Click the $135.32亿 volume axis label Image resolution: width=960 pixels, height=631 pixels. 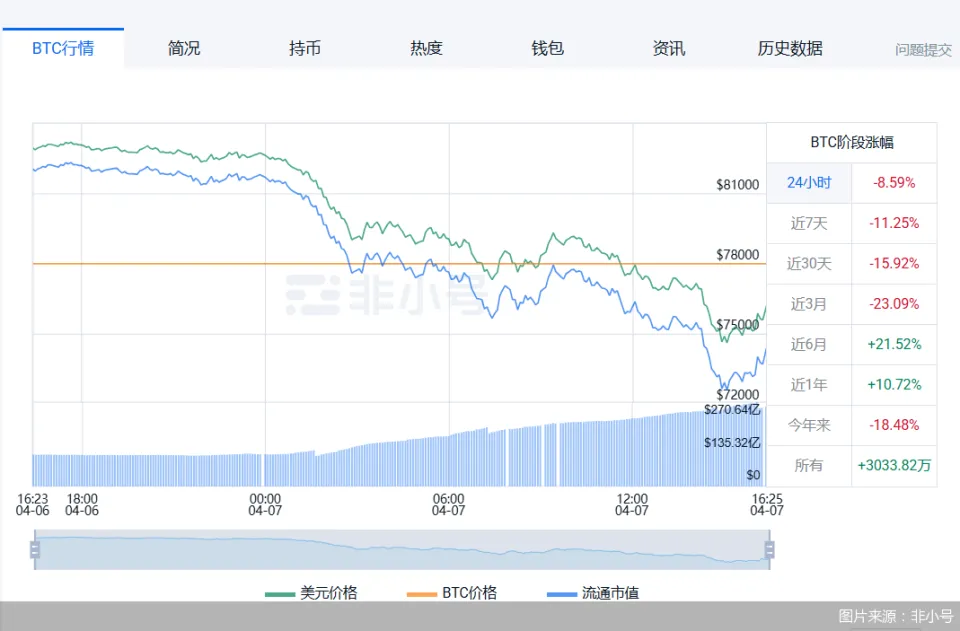tap(732, 442)
